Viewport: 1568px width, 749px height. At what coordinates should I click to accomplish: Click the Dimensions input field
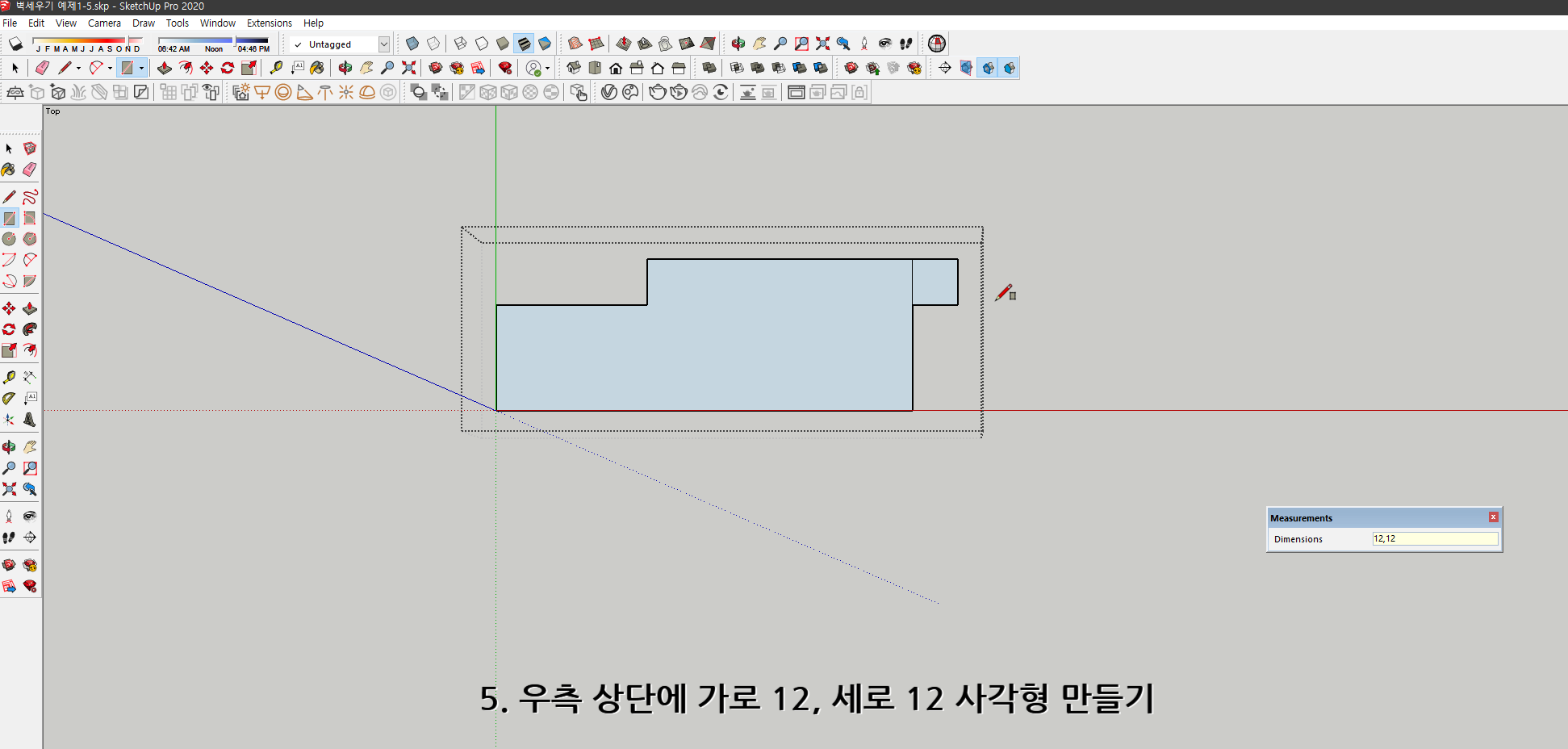pyautogui.click(x=1435, y=538)
